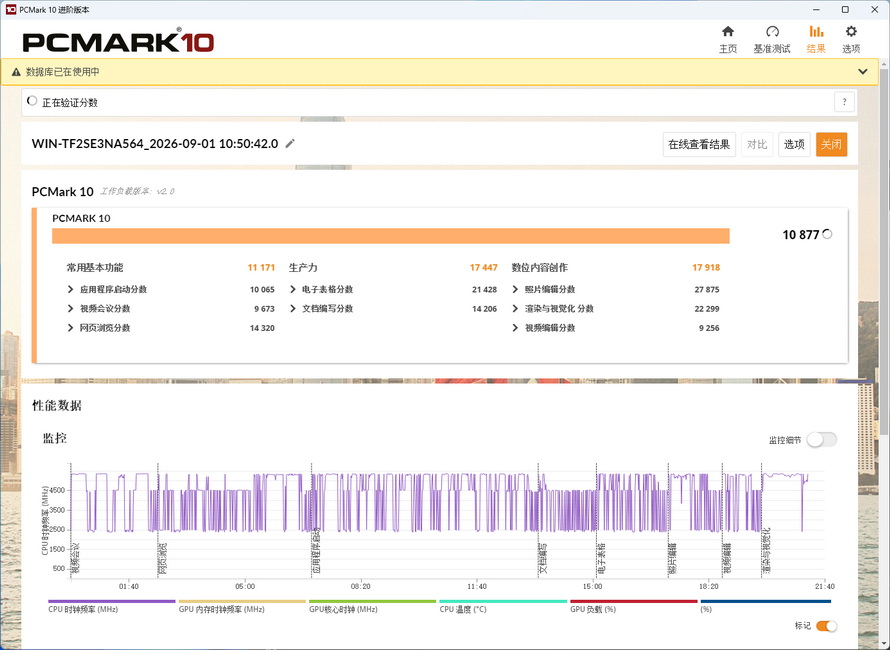Click the 网页浏览 chart marker
The width and height of the screenshot is (890, 650).
163,557
